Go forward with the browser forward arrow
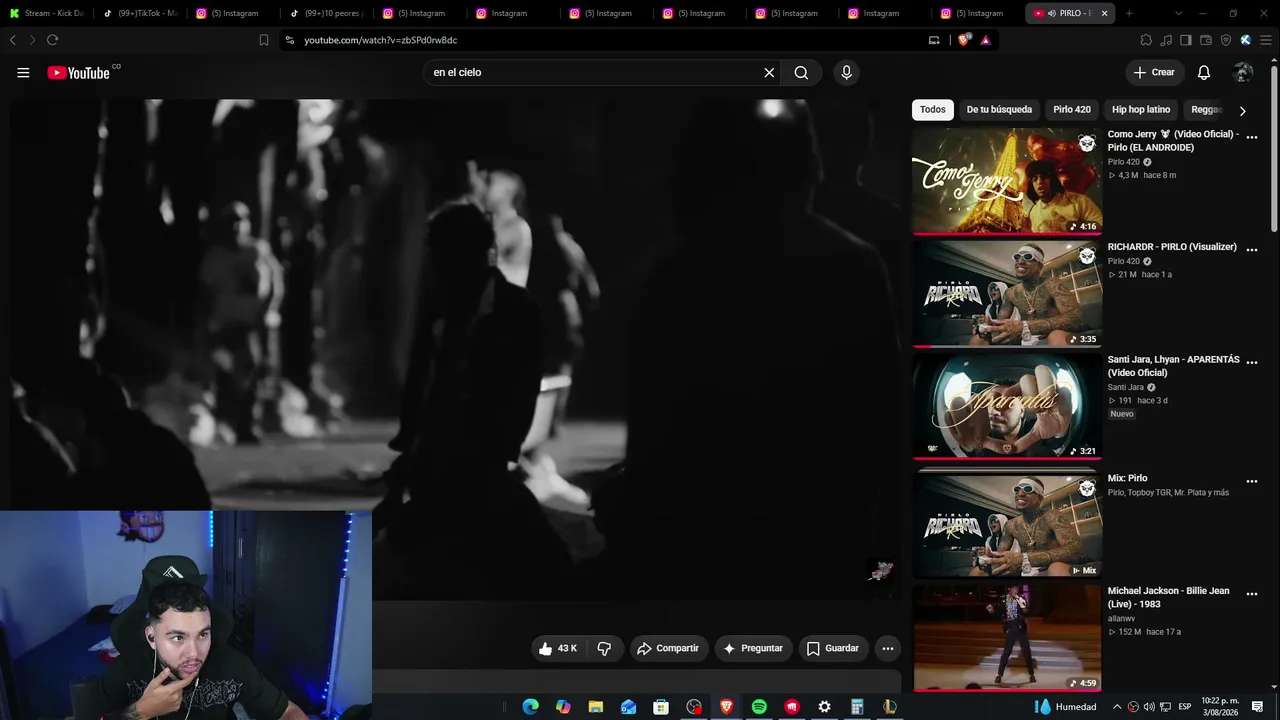This screenshot has height=720, width=1280. click(32, 40)
